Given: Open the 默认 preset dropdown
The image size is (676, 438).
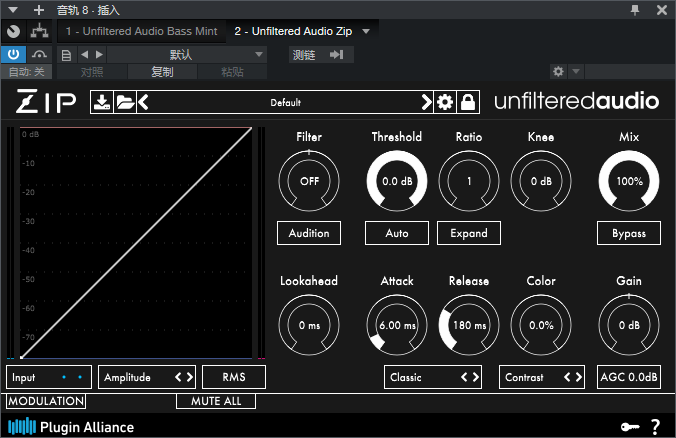Looking at the screenshot, I should tap(187, 55).
